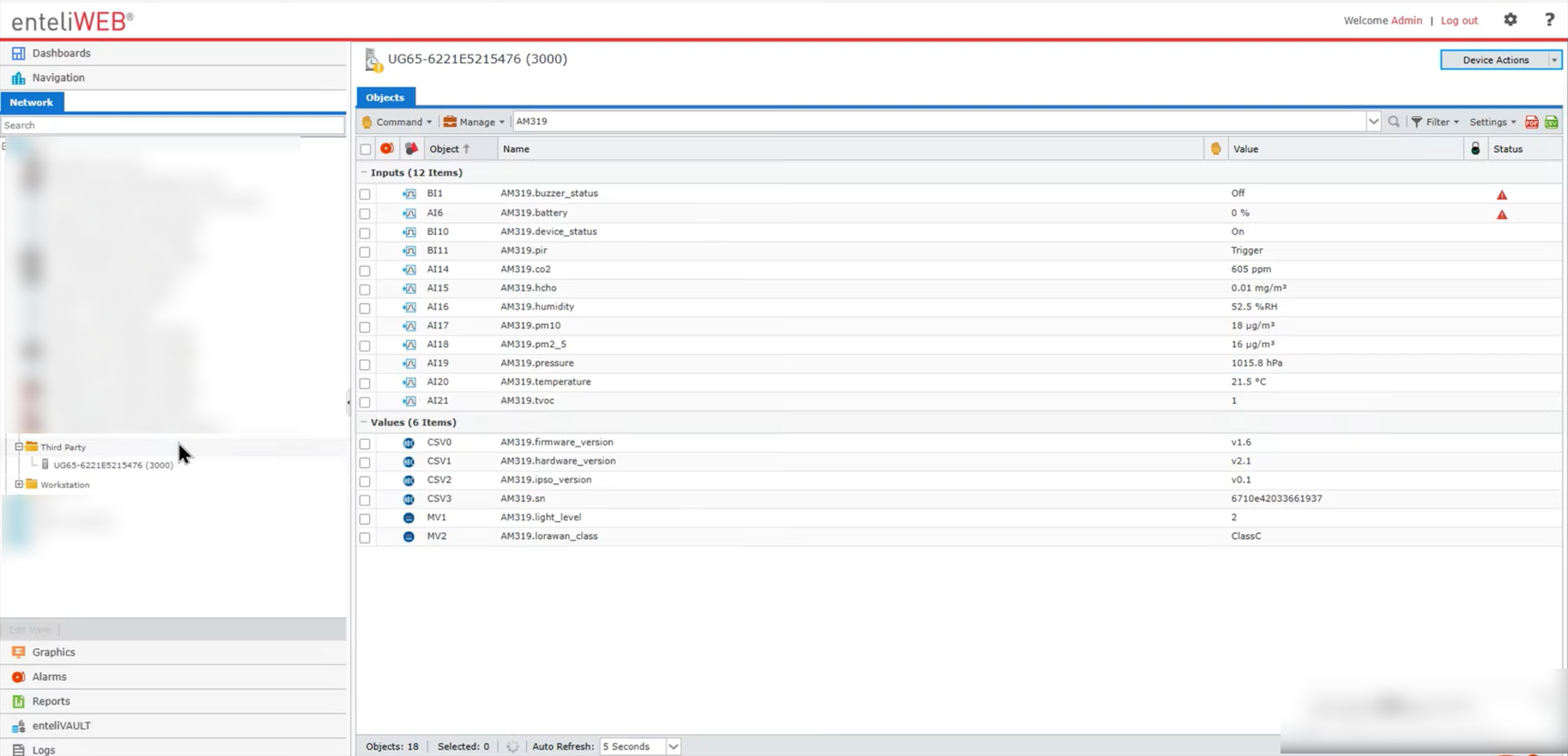Viewport: 1568px width, 756px height.
Task: Open the Command dropdown menu
Action: point(397,122)
